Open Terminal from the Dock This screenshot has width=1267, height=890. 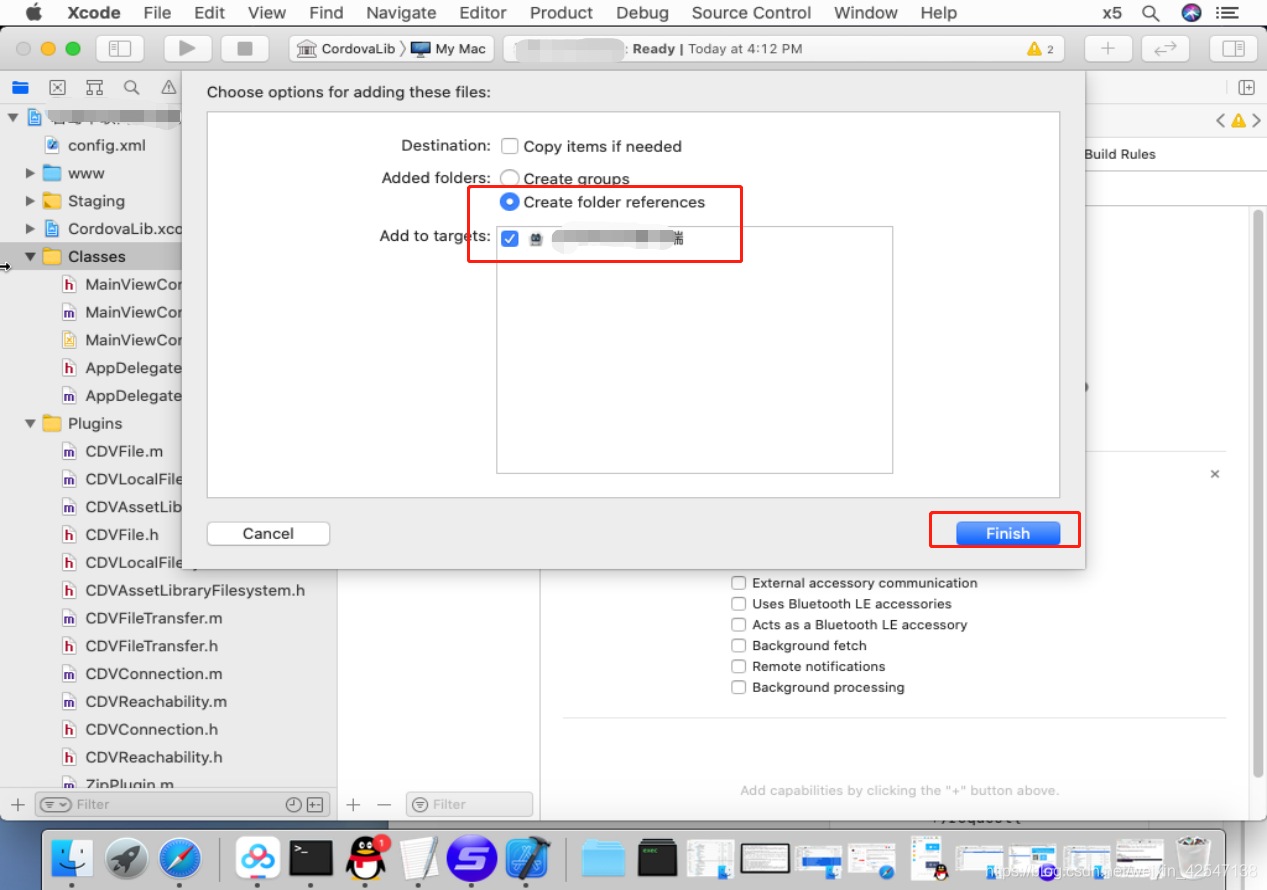pos(311,858)
